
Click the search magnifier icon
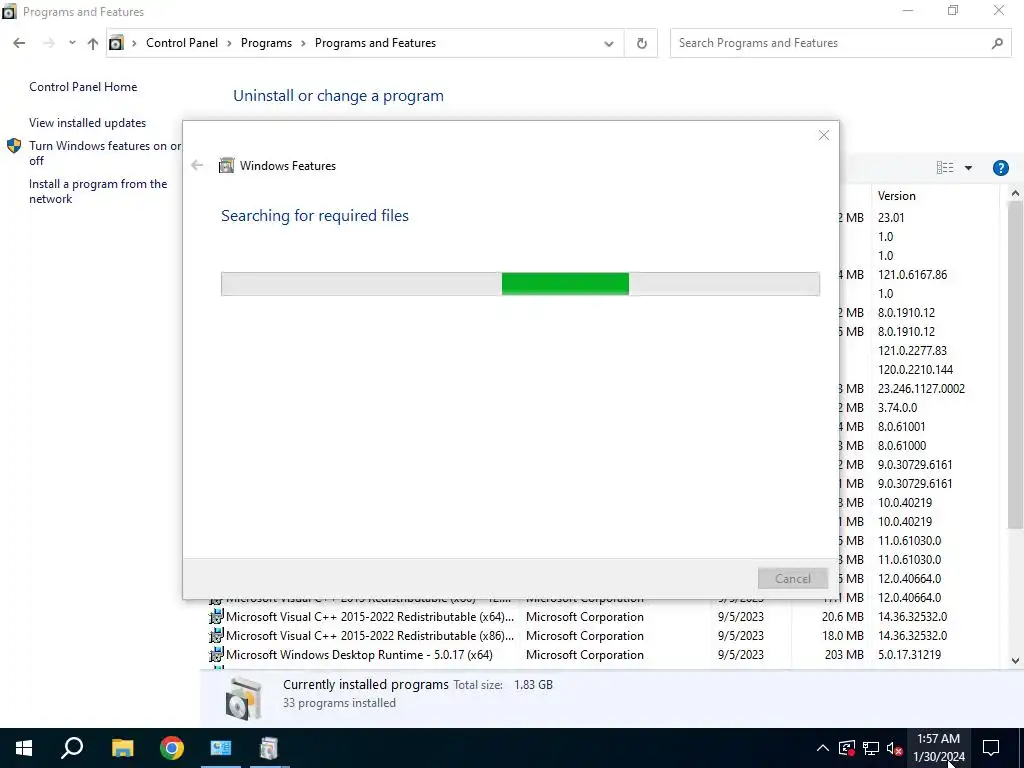coord(997,43)
